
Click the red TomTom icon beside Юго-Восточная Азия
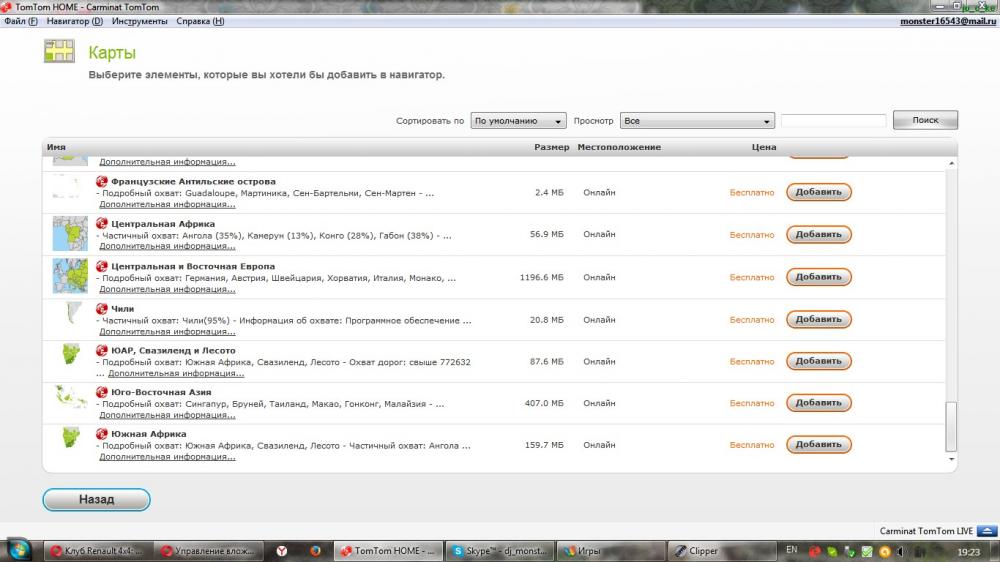coord(101,392)
